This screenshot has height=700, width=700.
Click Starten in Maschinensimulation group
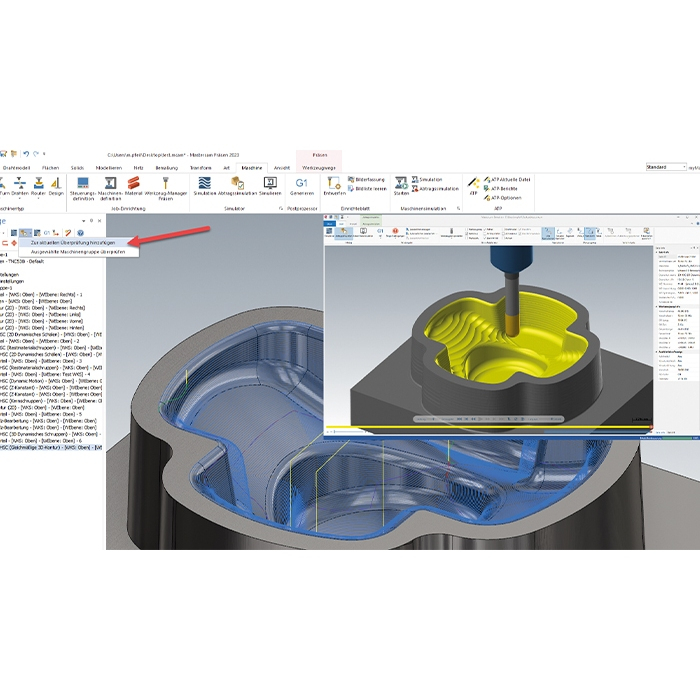(401, 186)
